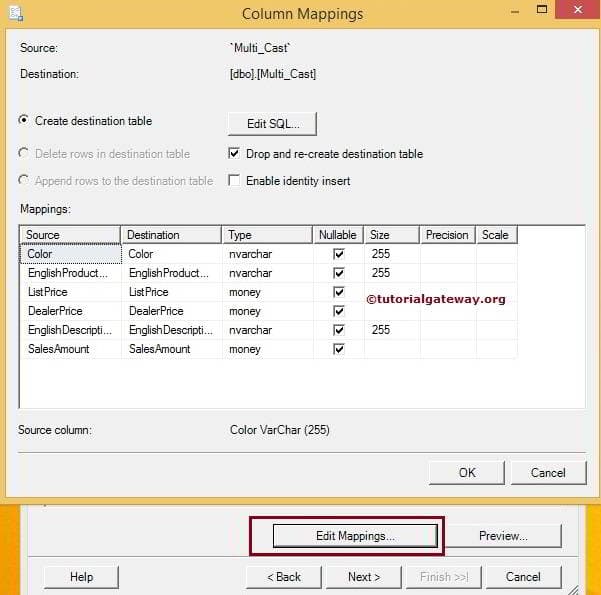The image size is (601, 595).
Task: Go Back in the wizard window
Action: click(284, 577)
